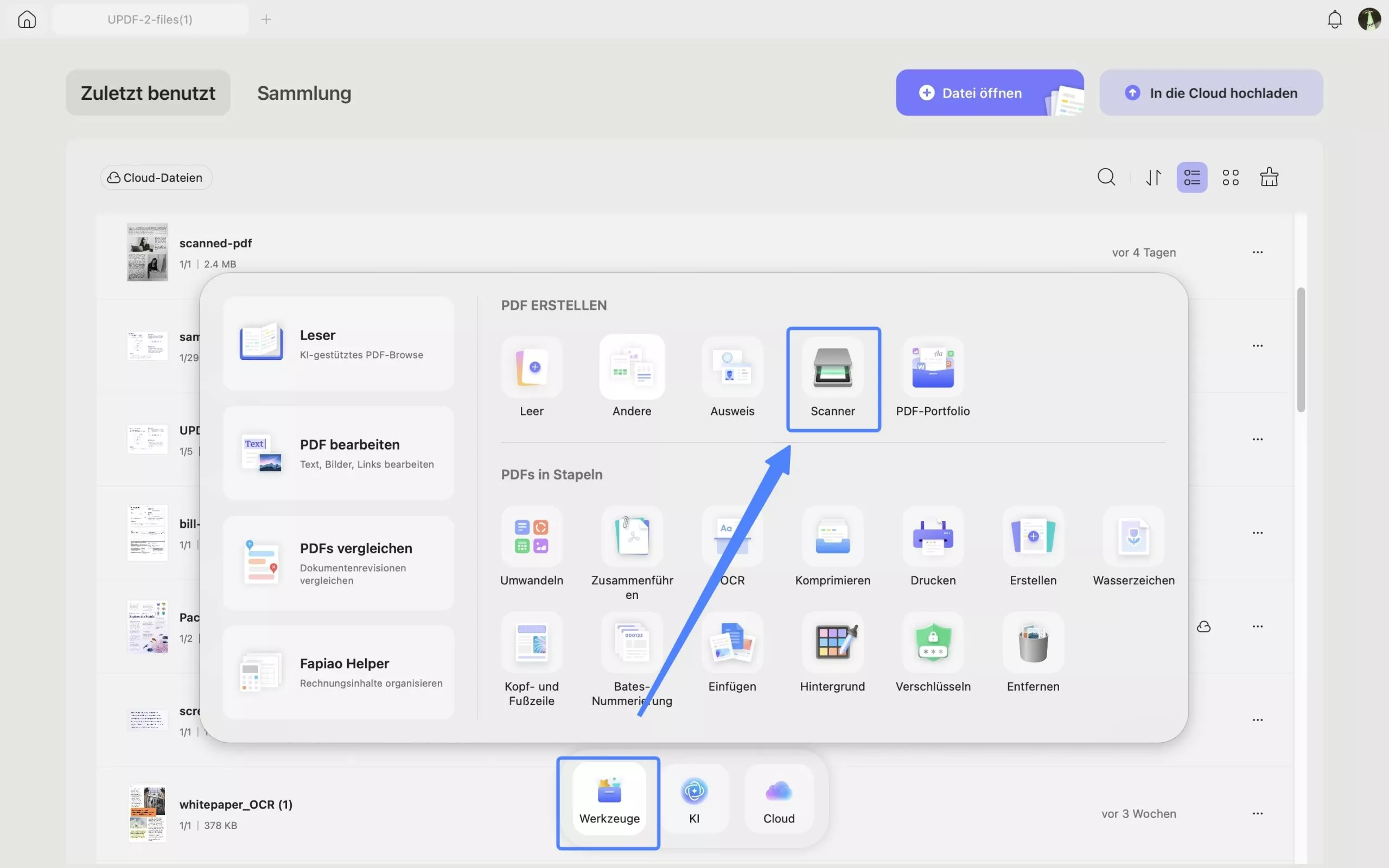
Task: Toggle the Cloud-Dateien filter
Action: coord(156,177)
